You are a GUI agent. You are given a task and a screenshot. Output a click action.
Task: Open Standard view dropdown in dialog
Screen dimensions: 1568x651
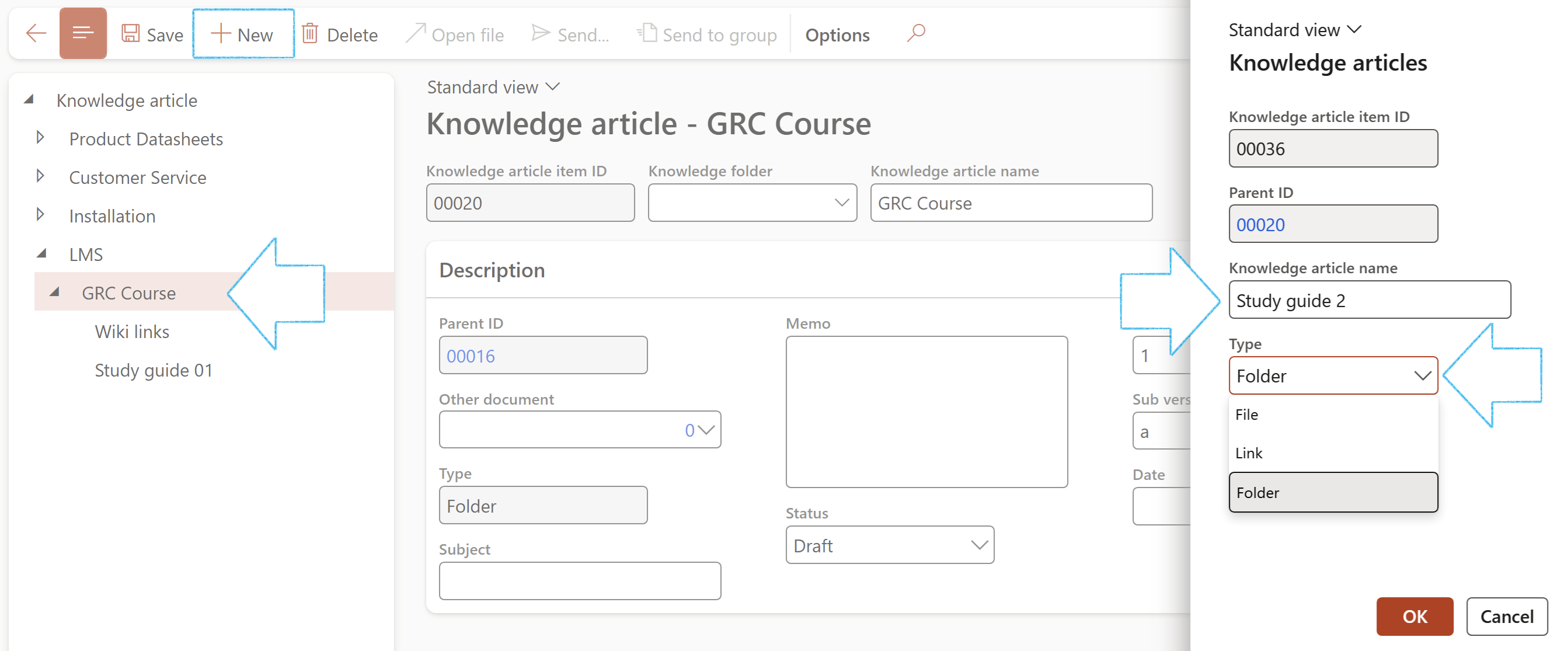[1295, 30]
